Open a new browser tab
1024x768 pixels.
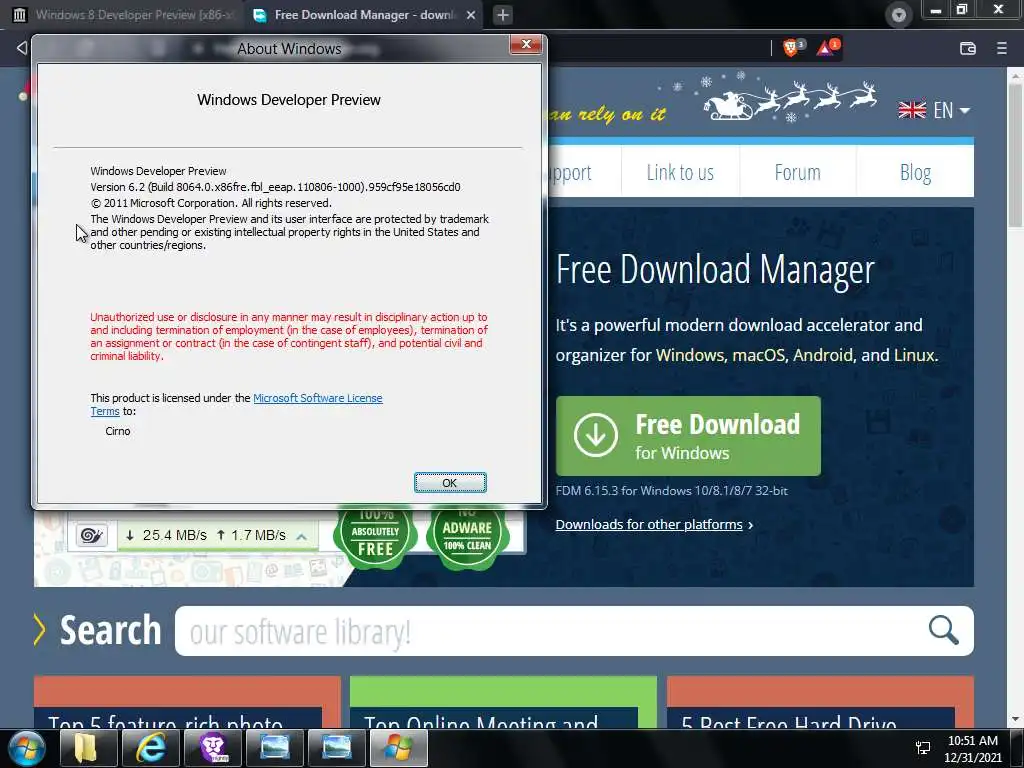click(502, 15)
